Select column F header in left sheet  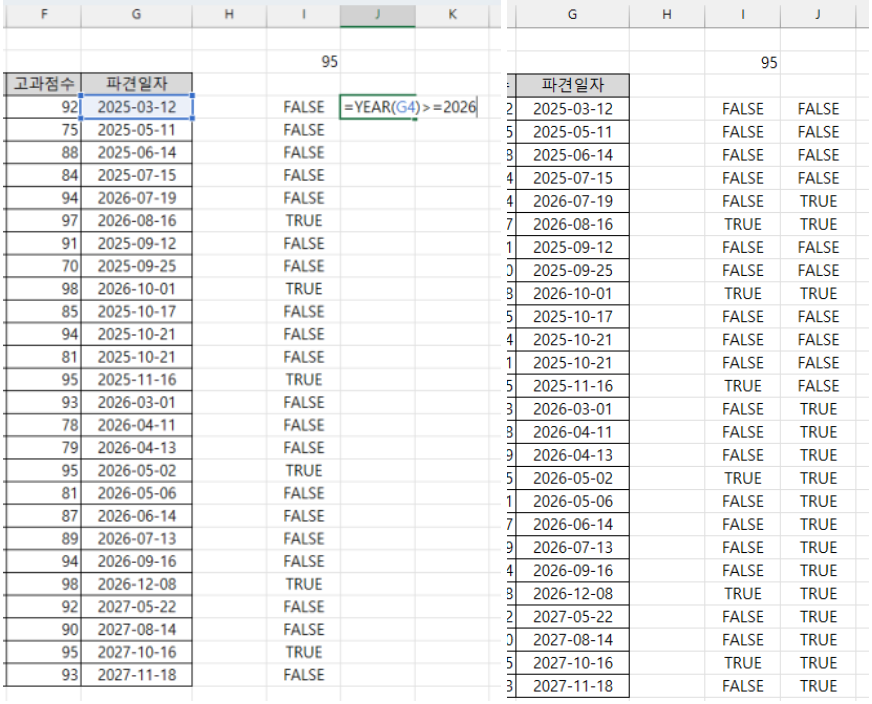(43, 14)
